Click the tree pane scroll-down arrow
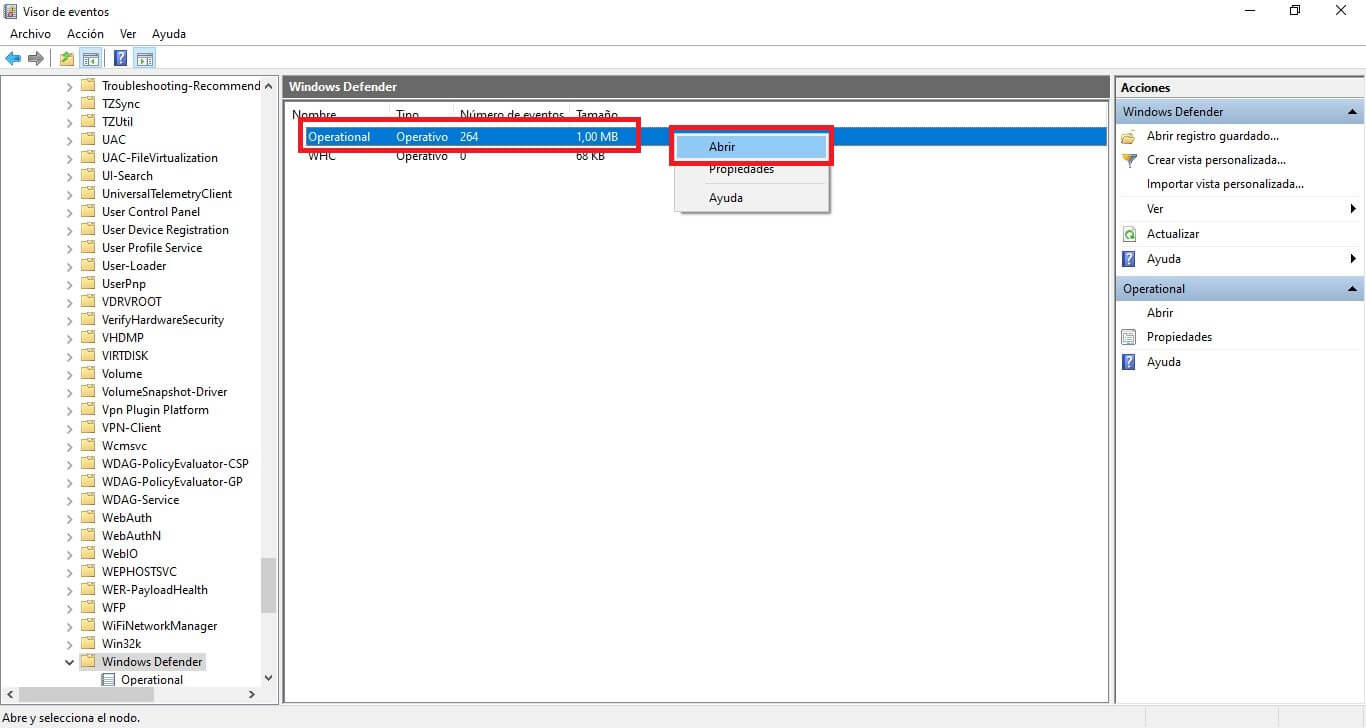The image size is (1366, 728). (268, 678)
